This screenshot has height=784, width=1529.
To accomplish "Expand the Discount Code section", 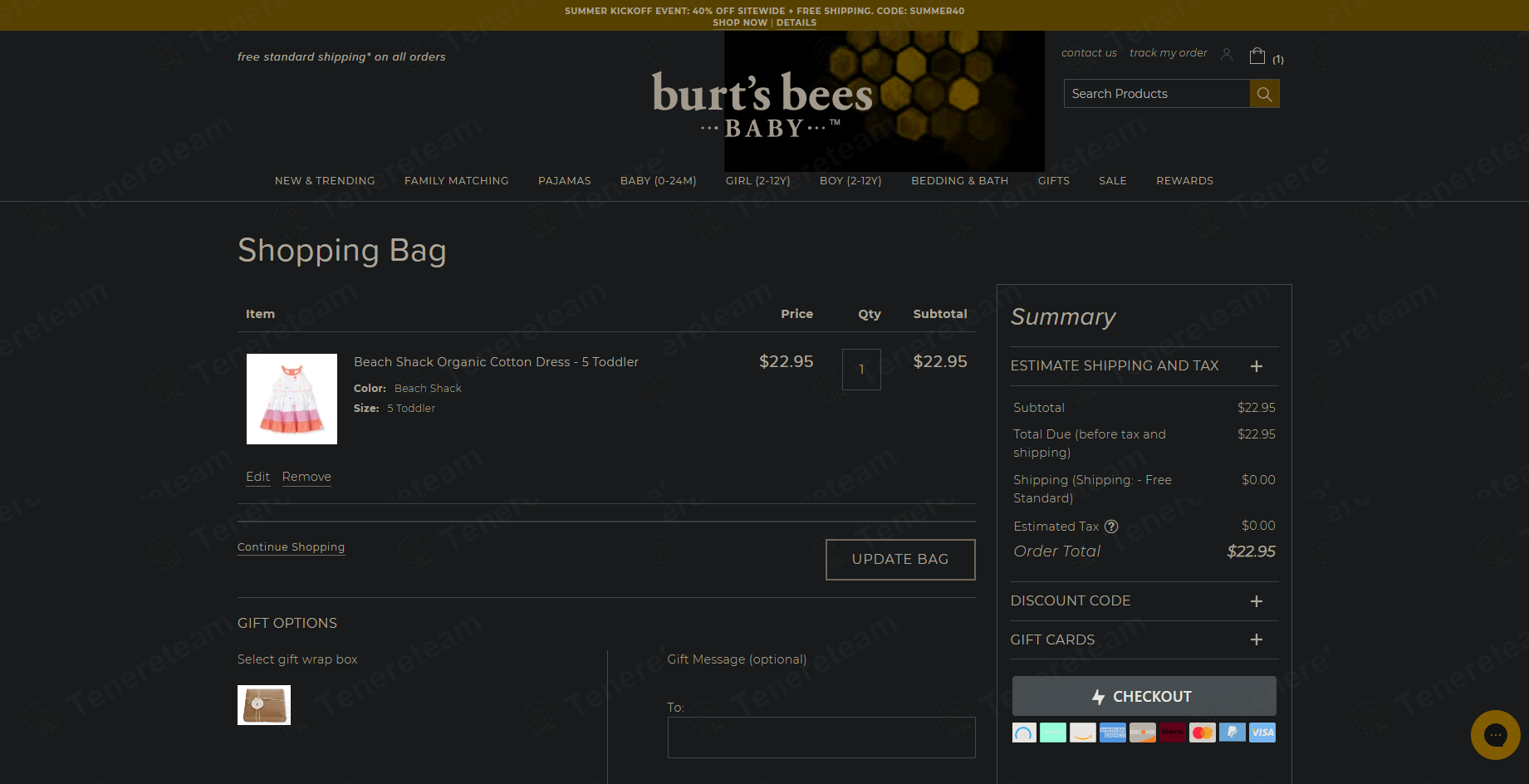I will (1257, 601).
